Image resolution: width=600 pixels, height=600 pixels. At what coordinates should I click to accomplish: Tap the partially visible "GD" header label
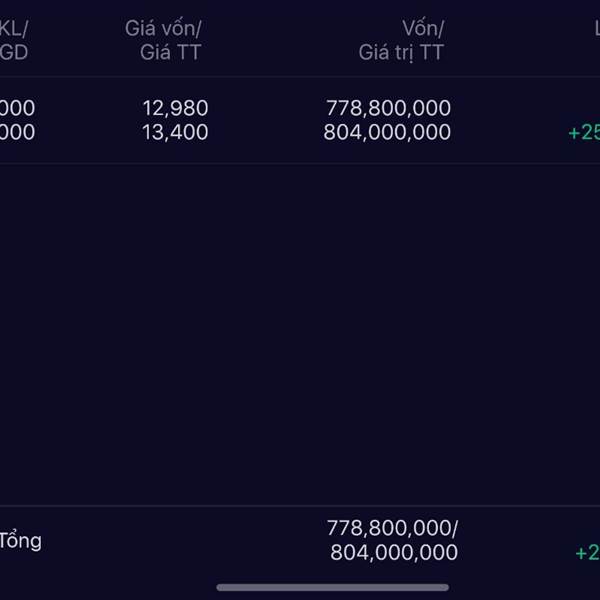coord(14,53)
